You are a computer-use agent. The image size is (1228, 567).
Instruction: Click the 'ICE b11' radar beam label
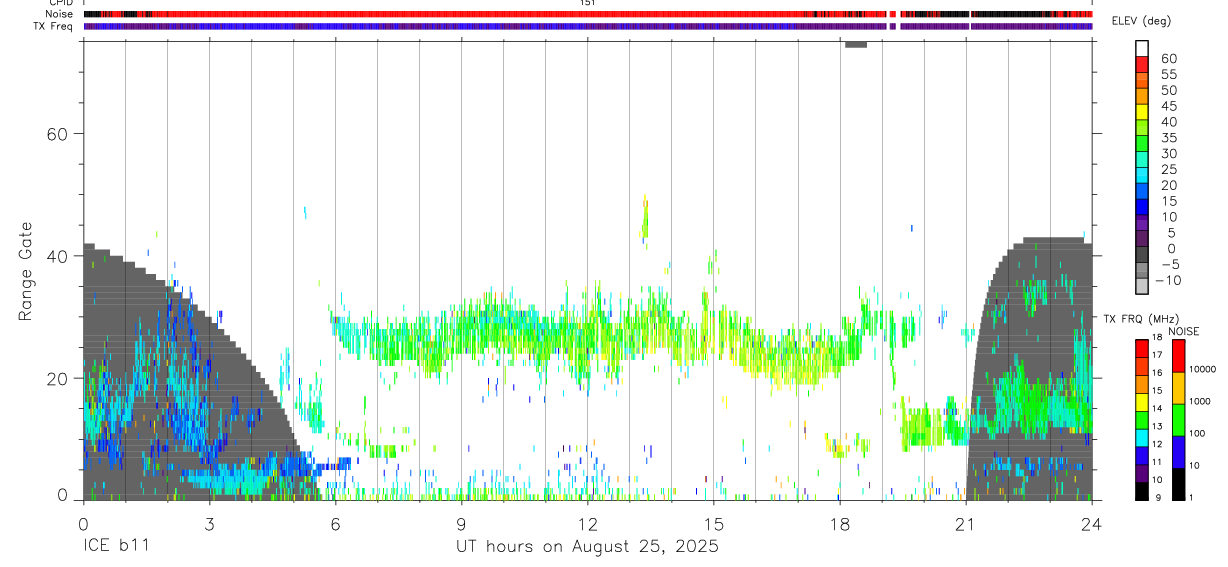click(114, 547)
